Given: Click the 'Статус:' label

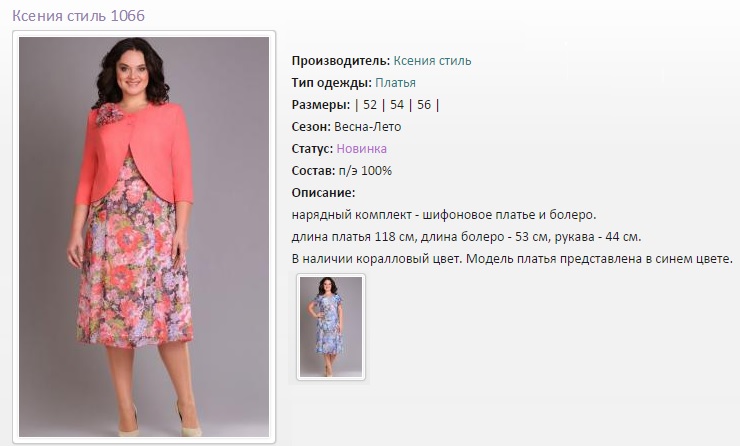Looking at the screenshot, I should pyautogui.click(x=312, y=149).
